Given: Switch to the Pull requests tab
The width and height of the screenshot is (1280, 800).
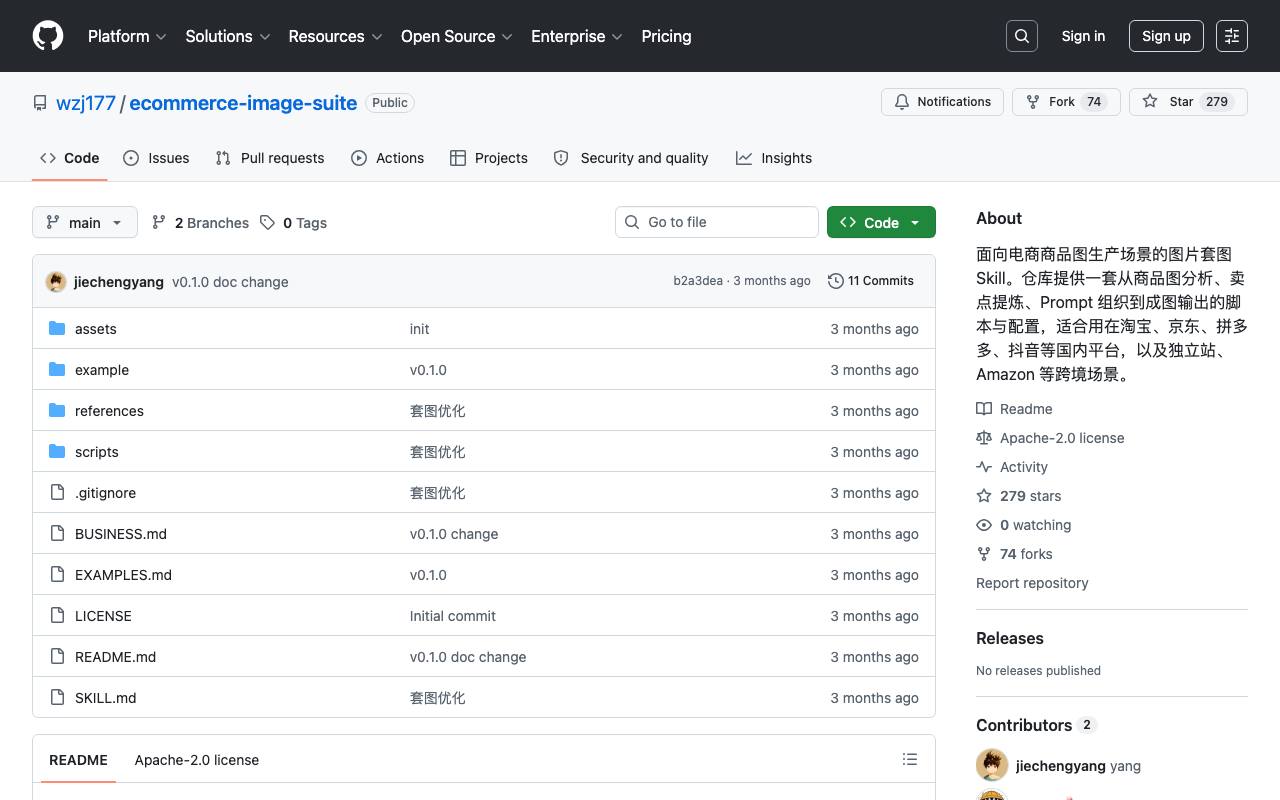Looking at the screenshot, I should point(270,158).
